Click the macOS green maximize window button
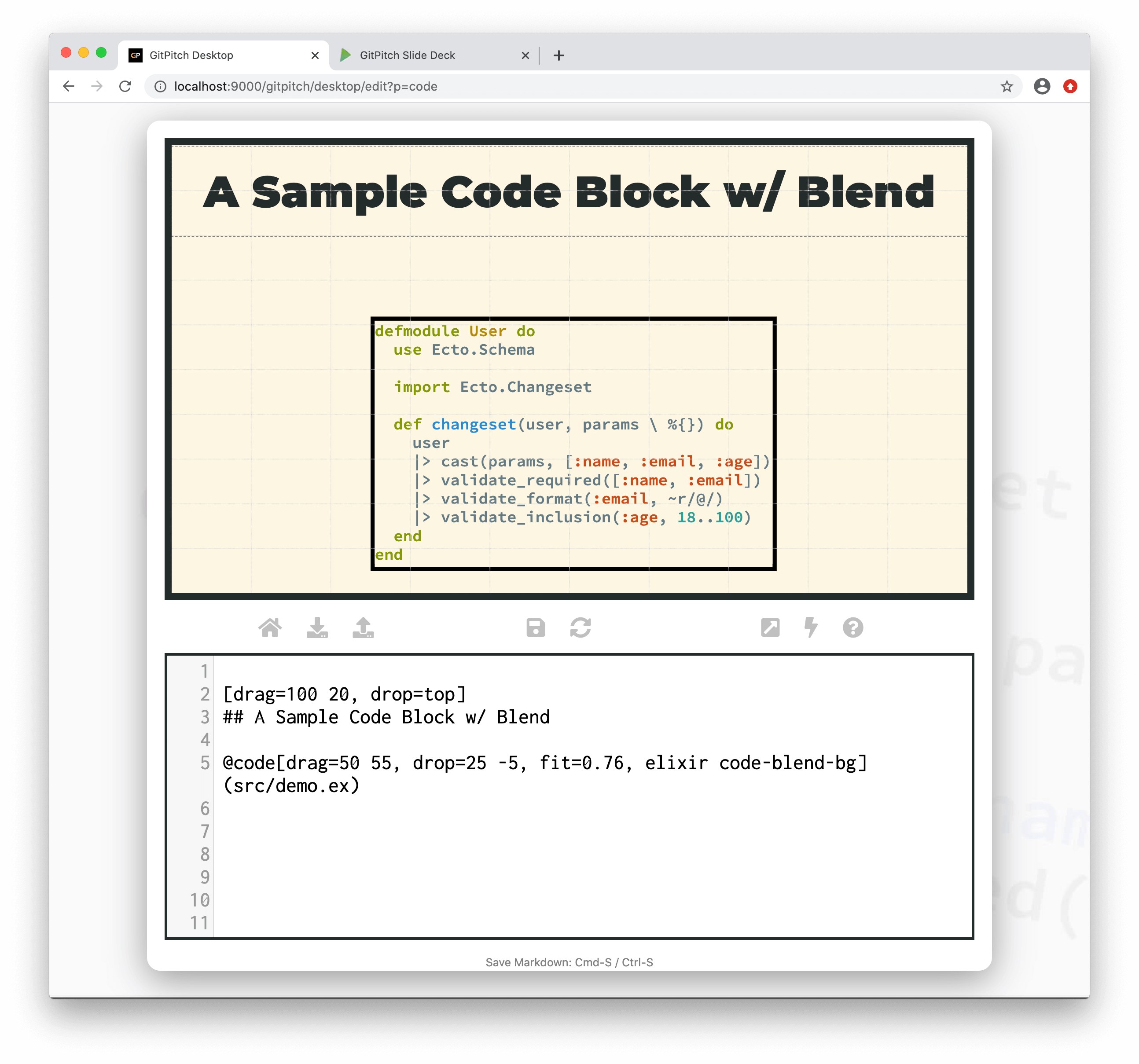The height and width of the screenshot is (1064, 1139). 101,53
